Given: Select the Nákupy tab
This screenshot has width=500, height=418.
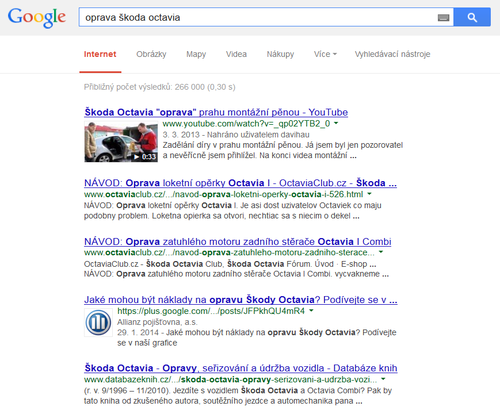Looking at the screenshot, I should click(280, 54).
